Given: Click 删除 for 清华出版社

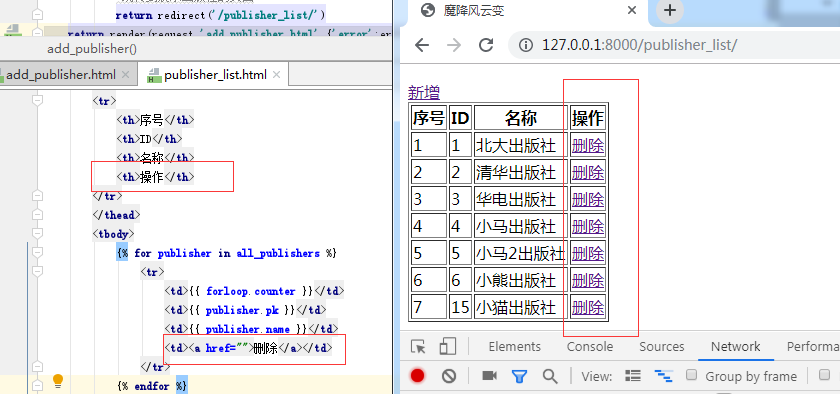Looking at the screenshot, I should pyautogui.click(x=588, y=173).
